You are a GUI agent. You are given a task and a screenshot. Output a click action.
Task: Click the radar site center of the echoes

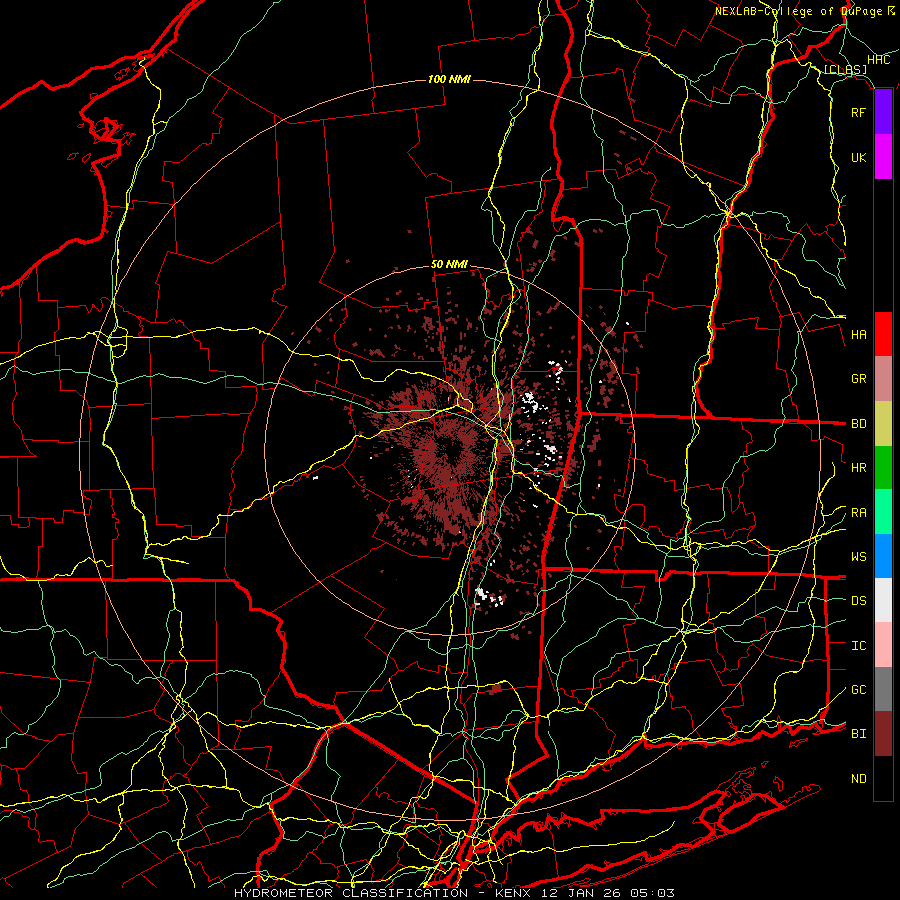coord(449,449)
